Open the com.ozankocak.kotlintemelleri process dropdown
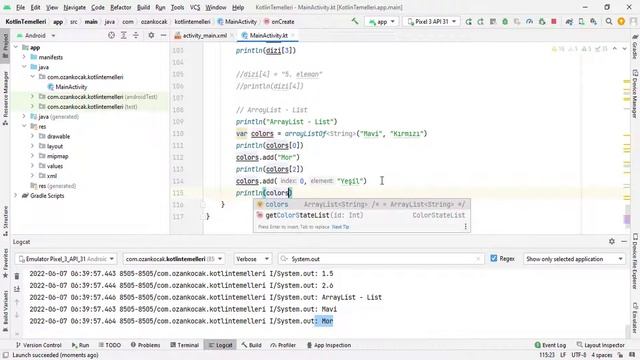 click(x=174, y=259)
